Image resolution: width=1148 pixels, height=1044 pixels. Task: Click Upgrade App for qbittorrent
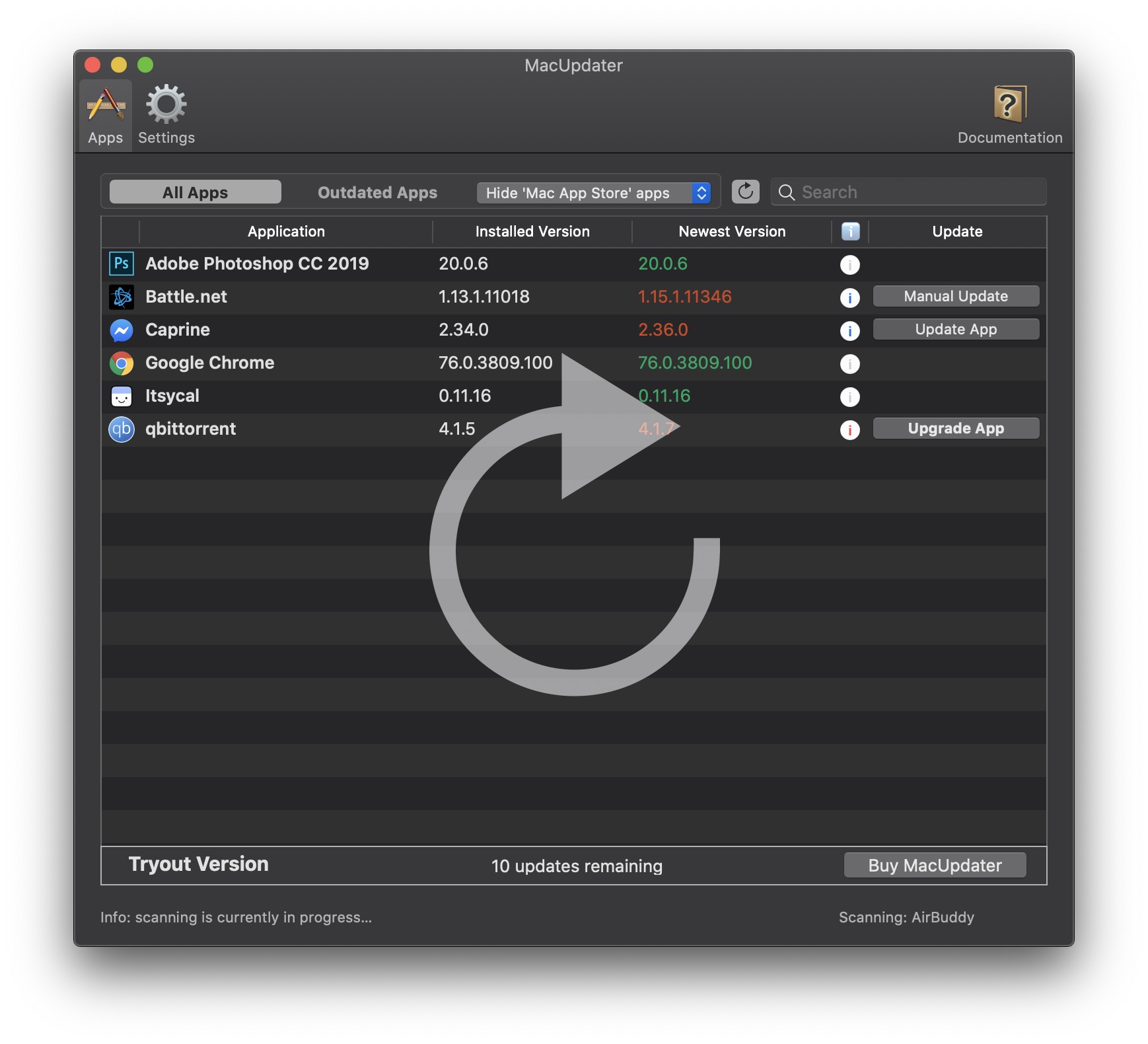(x=956, y=428)
